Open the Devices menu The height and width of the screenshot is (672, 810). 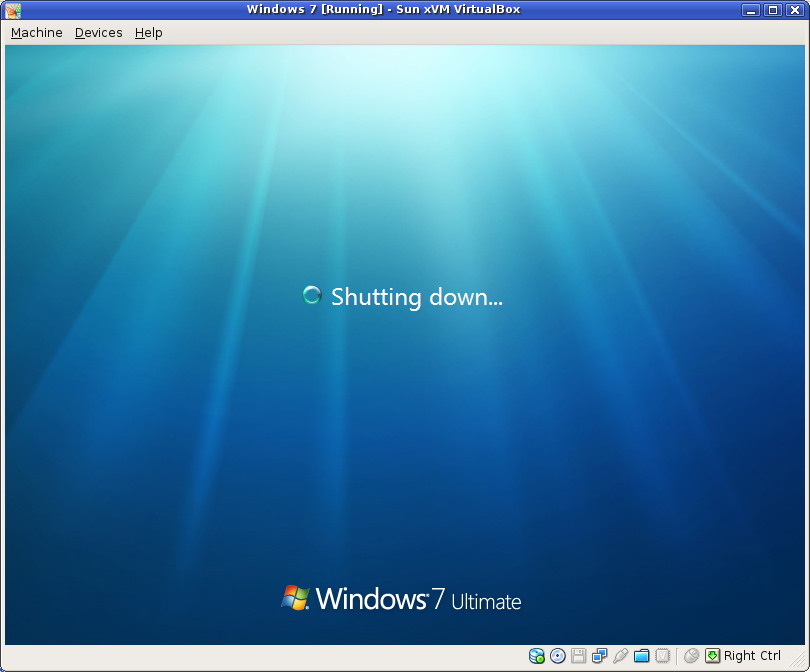98,32
